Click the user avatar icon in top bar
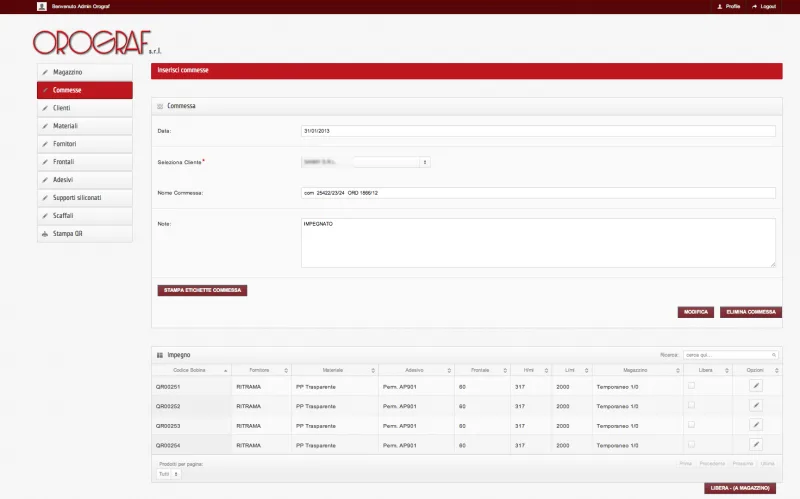The image size is (800, 499). pyautogui.click(x=42, y=6)
